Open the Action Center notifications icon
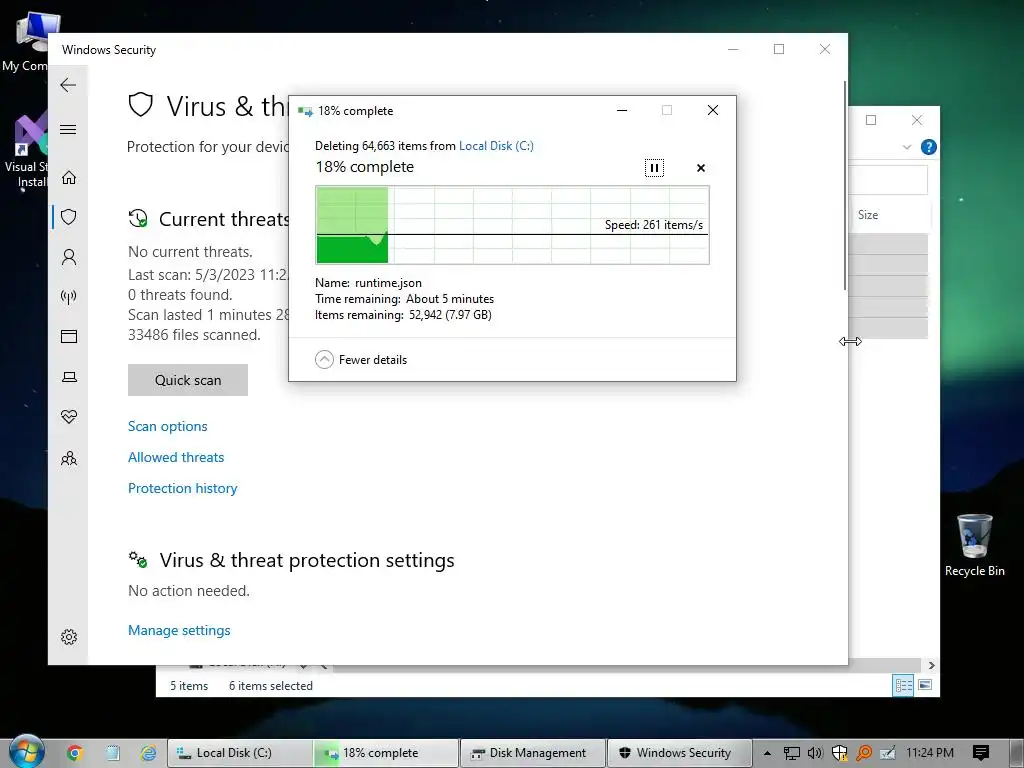The height and width of the screenshot is (768, 1024). tap(980, 753)
